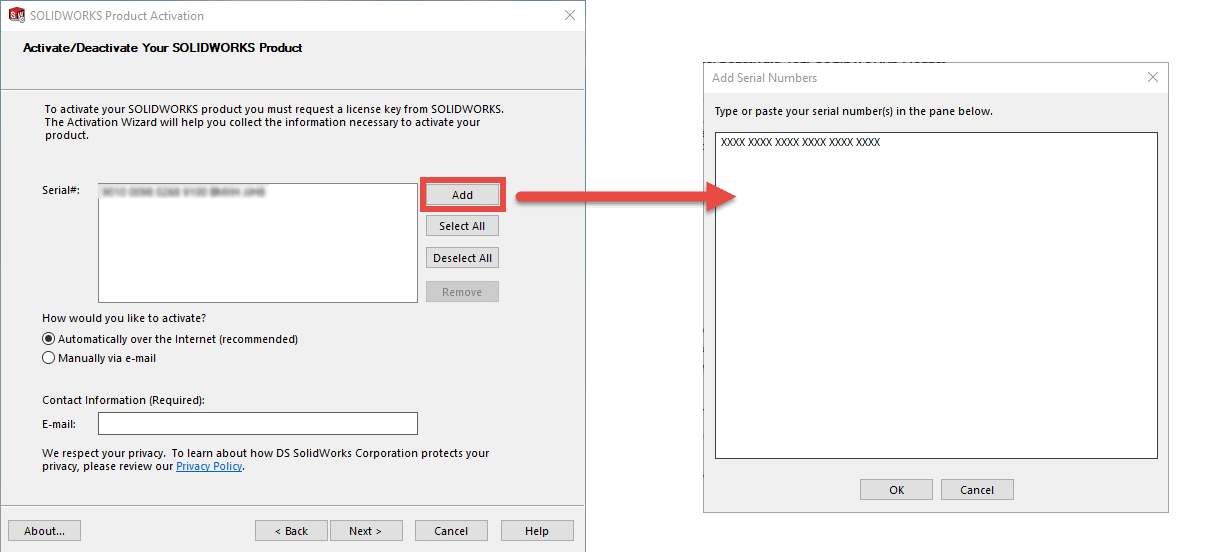Click the XXXX XXXX serial placeholder text
This screenshot has width=1218, height=552.
point(800,143)
